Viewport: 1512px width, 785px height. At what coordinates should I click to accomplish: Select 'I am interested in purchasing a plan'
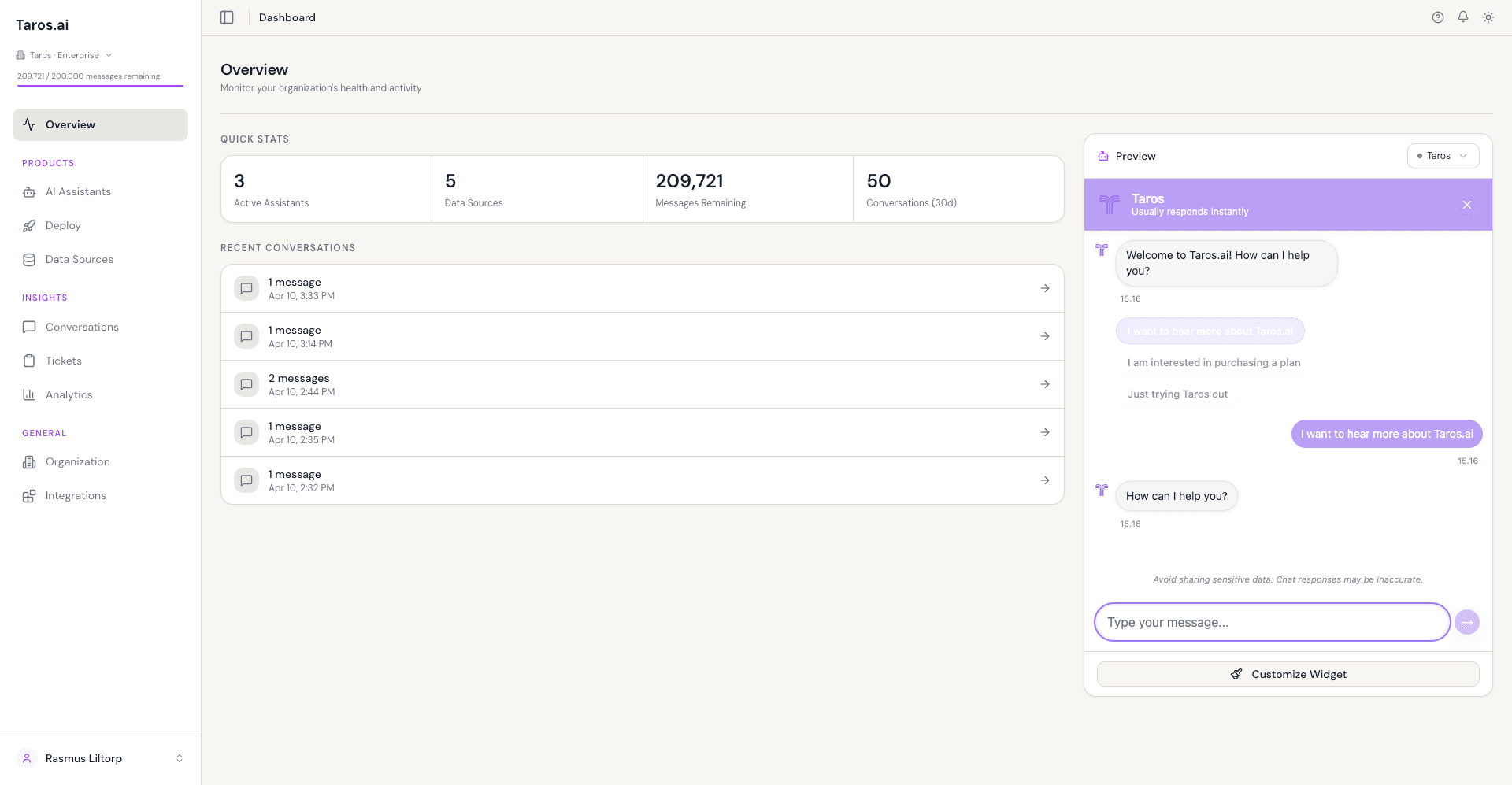1214,363
